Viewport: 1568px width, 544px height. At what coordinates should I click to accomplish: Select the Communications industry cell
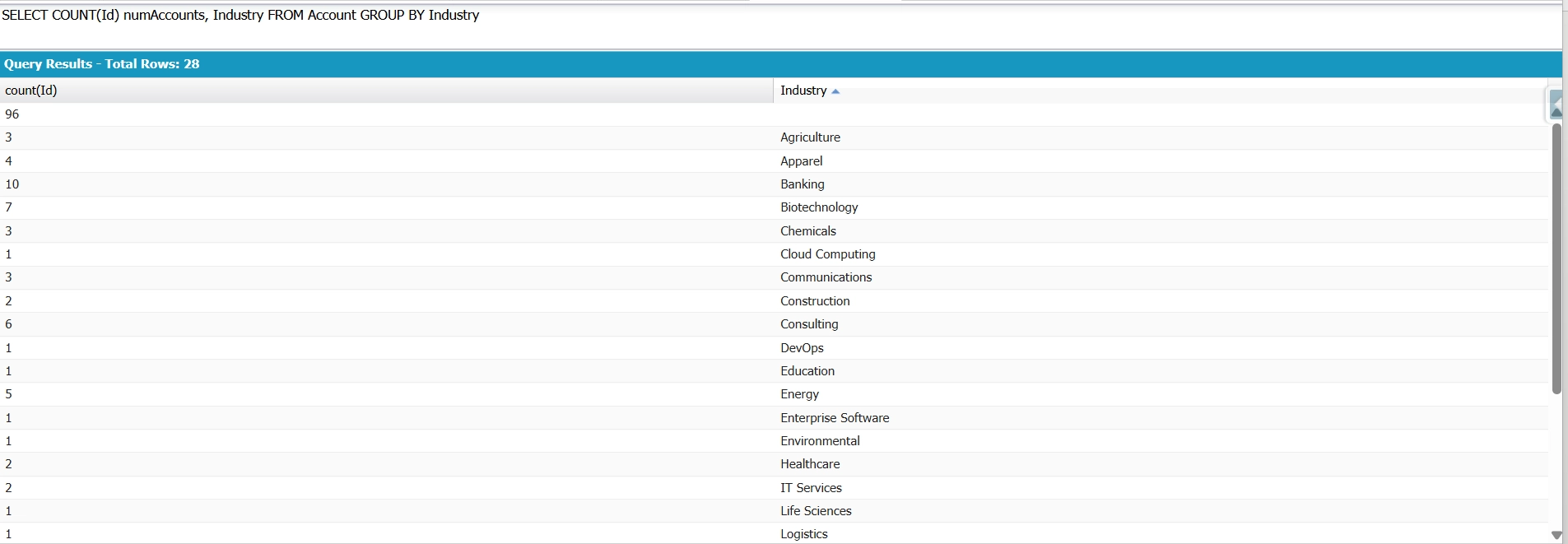click(x=826, y=277)
